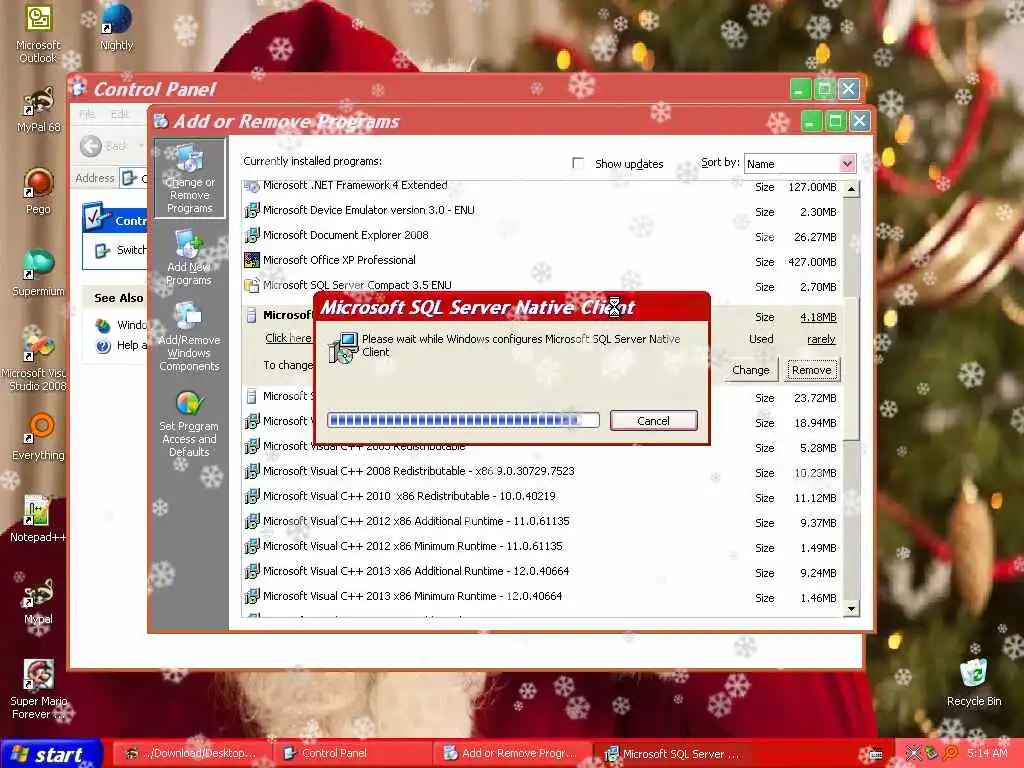1024x768 pixels.
Task: Switch to Download/Desktop taskbar button
Action: pos(193,754)
